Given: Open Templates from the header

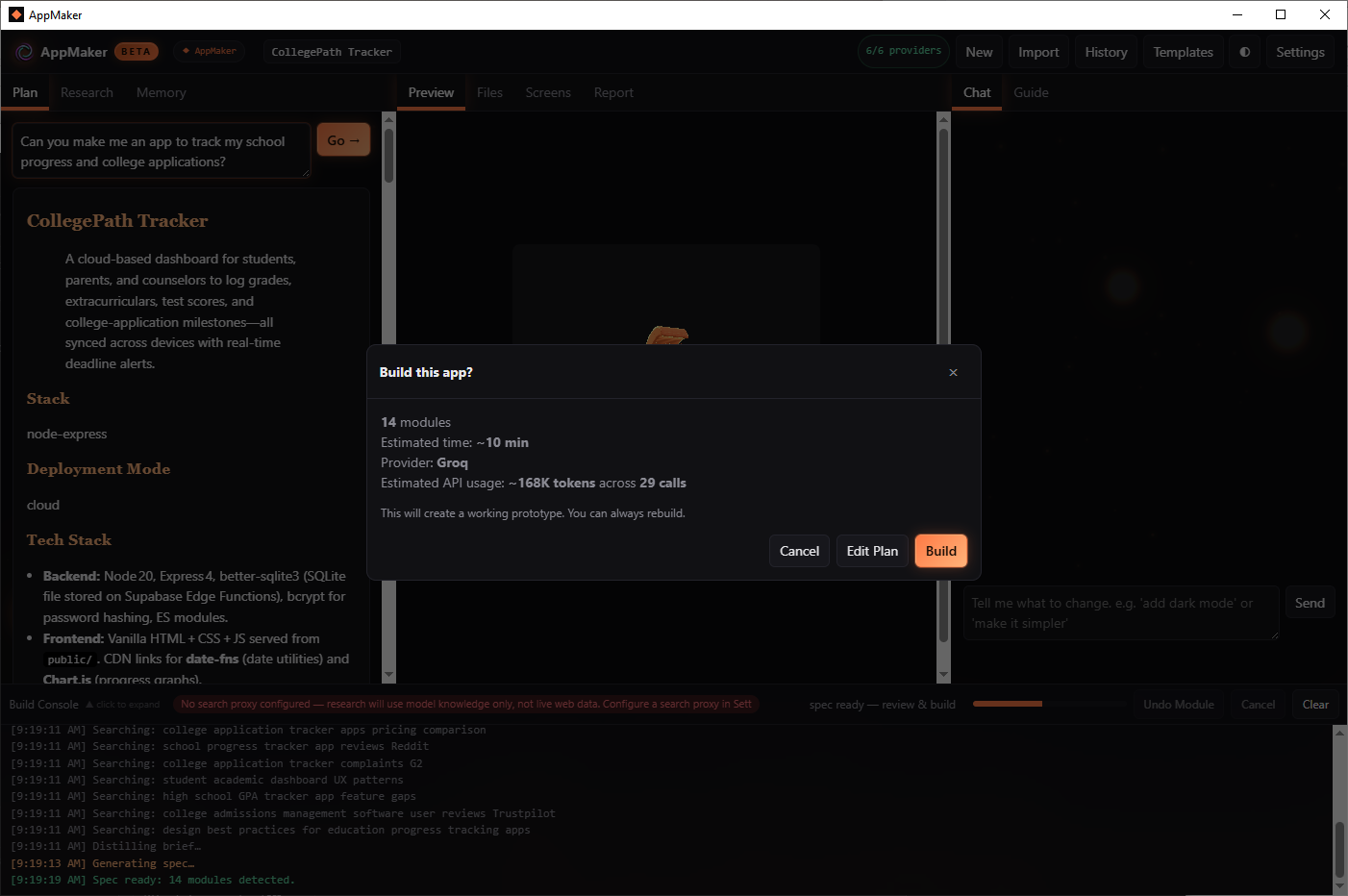Looking at the screenshot, I should click(1183, 52).
